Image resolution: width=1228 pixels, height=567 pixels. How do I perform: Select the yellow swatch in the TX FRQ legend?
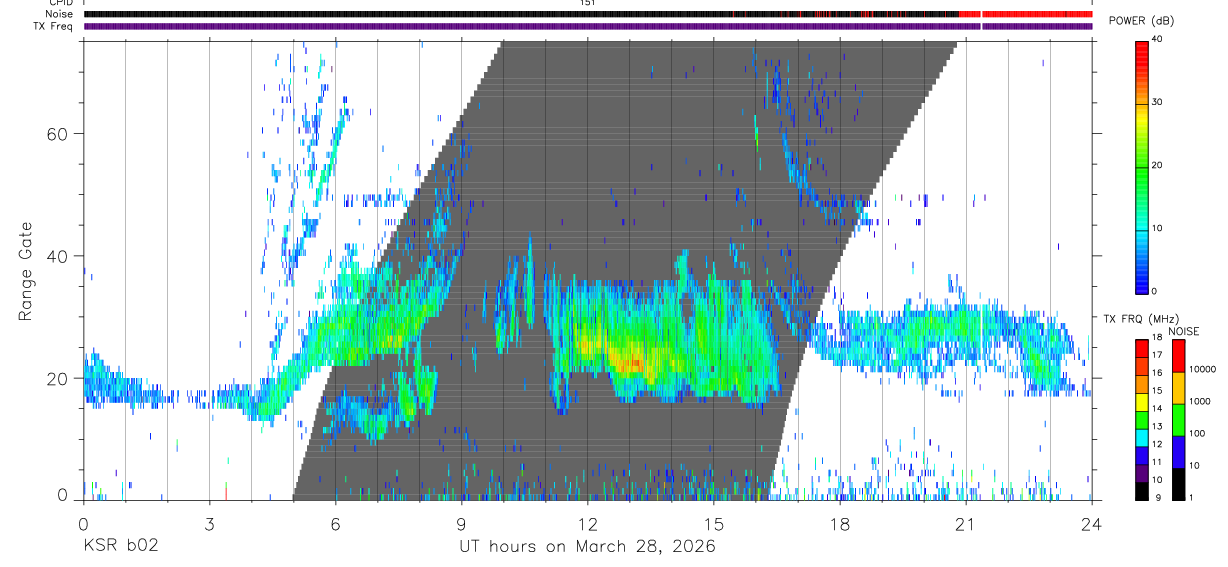tap(1141, 401)
